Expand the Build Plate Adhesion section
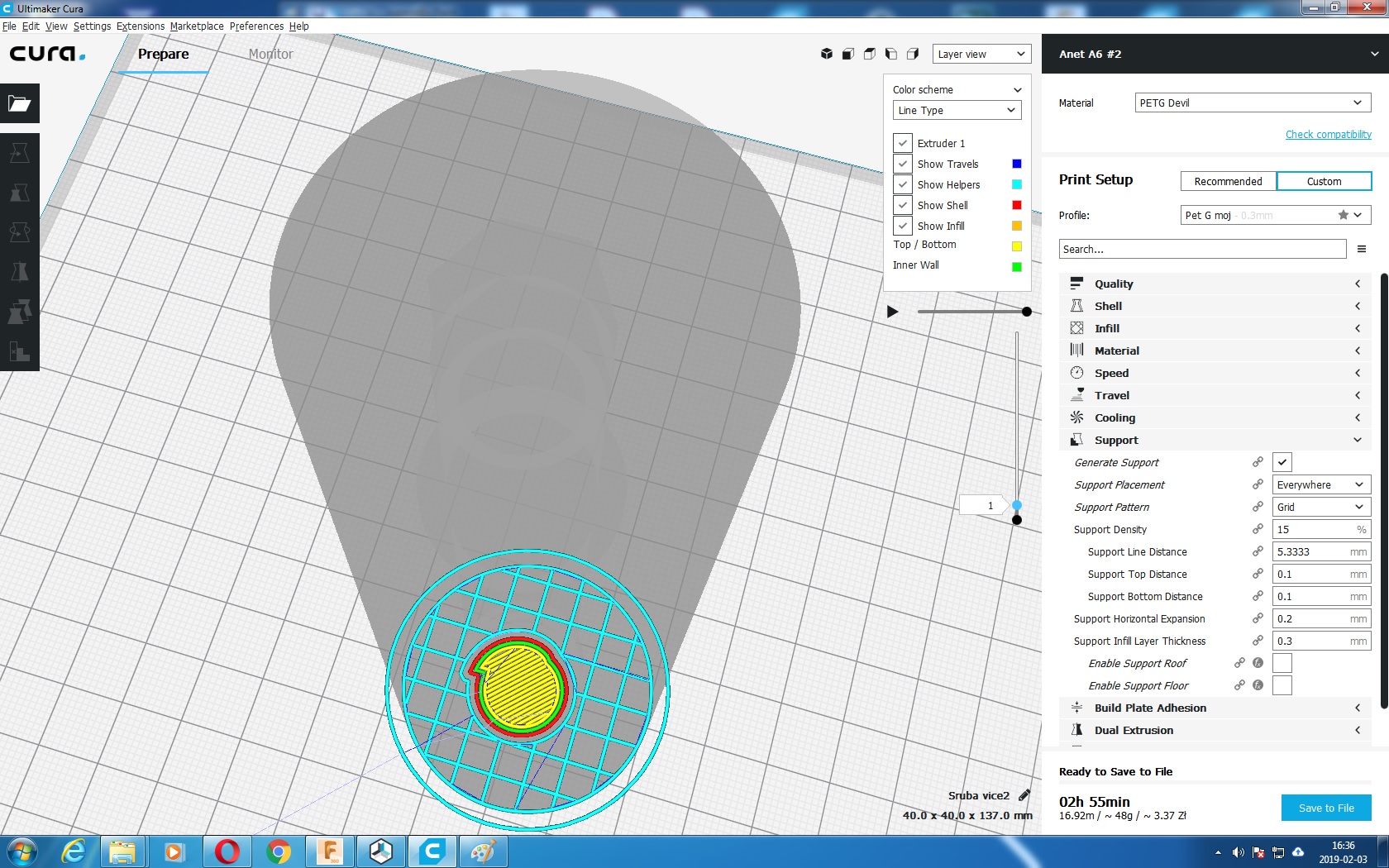Screen dimensions: 1389x868 click(x=1215, y=708)
